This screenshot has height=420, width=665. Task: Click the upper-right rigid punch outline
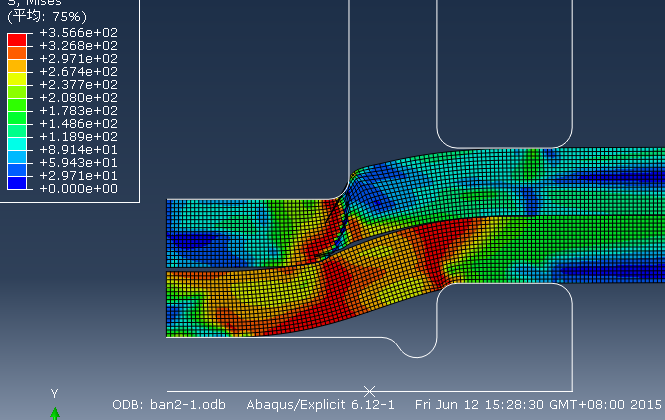(x=504, y=74)
